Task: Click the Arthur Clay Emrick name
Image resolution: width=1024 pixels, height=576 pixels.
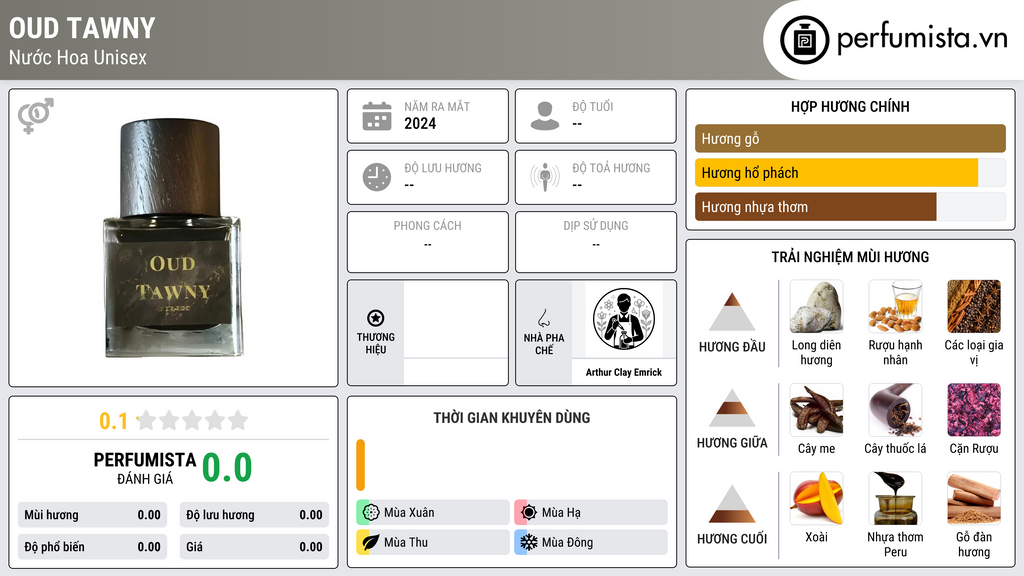Action: click(x=624, y=372)
